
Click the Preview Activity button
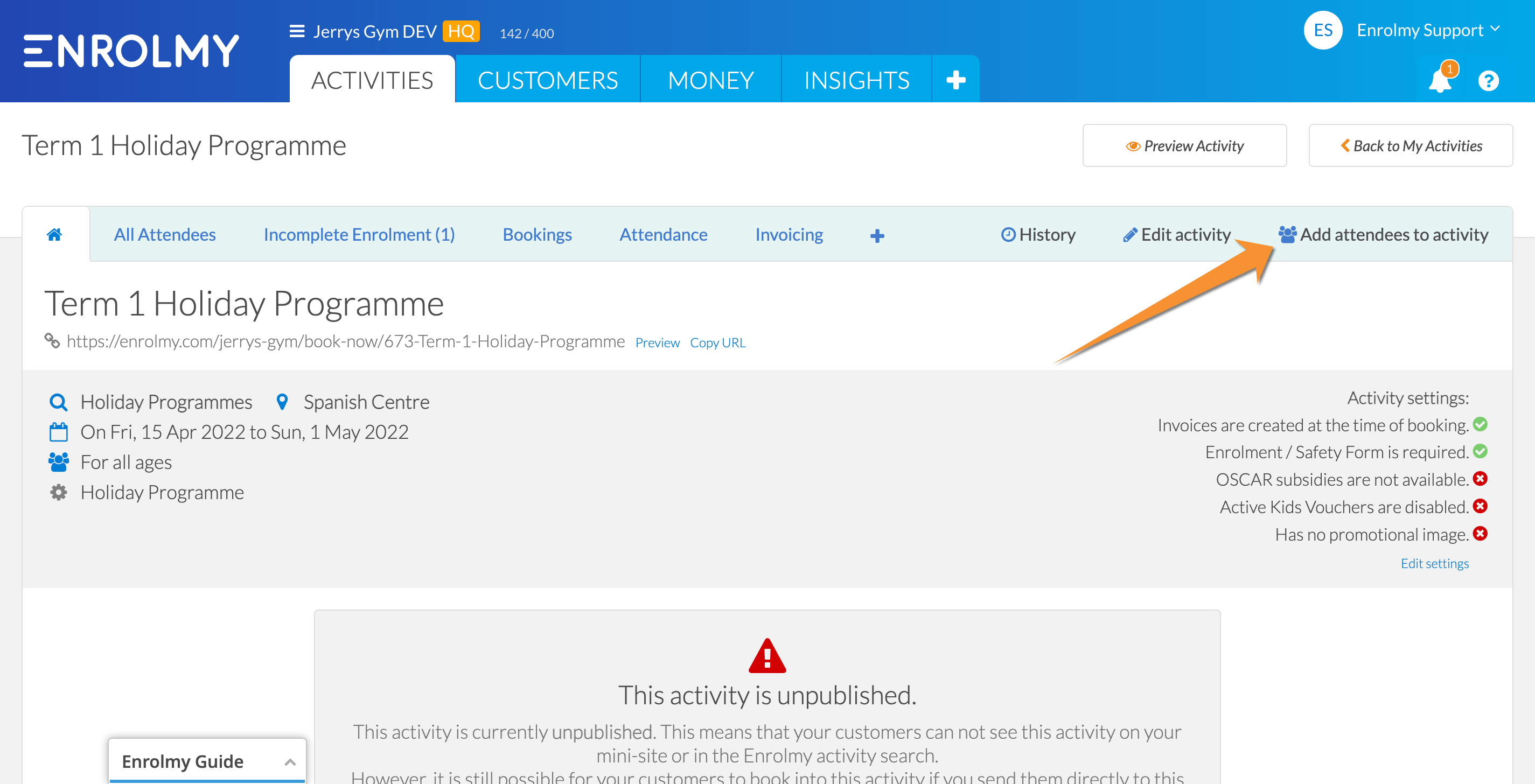coord(1184,145)
